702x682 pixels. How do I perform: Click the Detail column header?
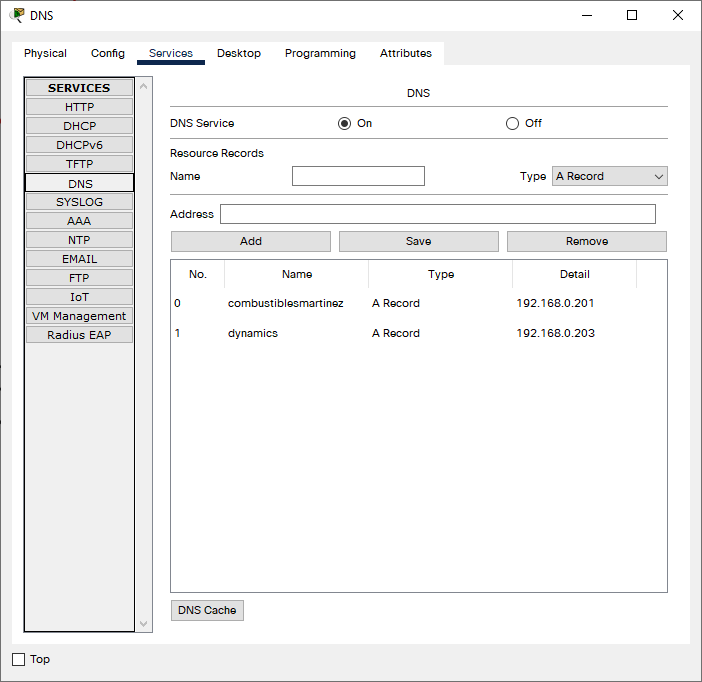point(574,275)
